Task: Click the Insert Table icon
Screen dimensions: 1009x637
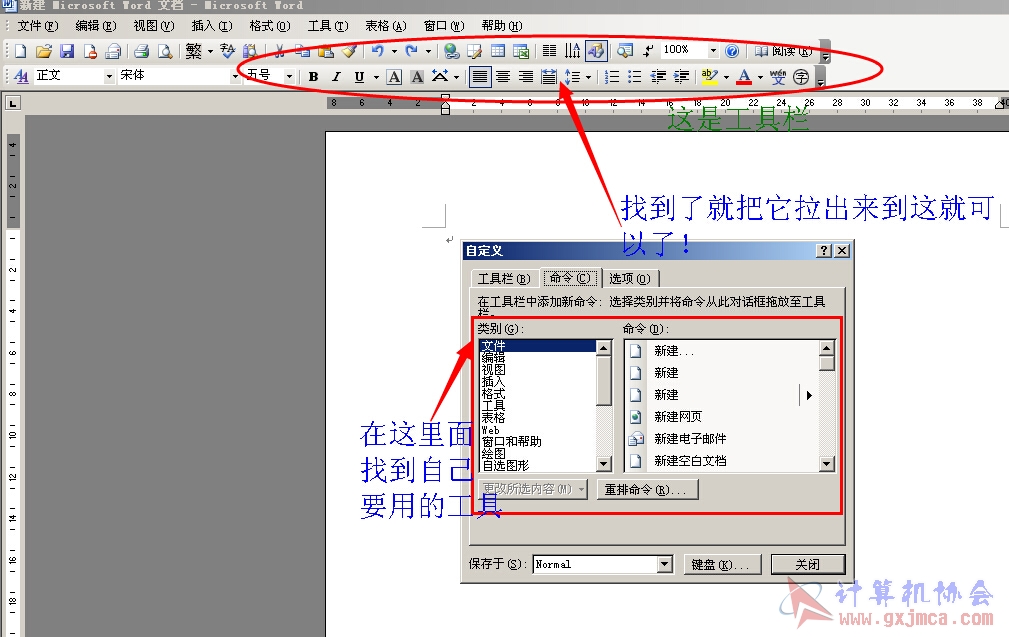Action: pos(498,51)
